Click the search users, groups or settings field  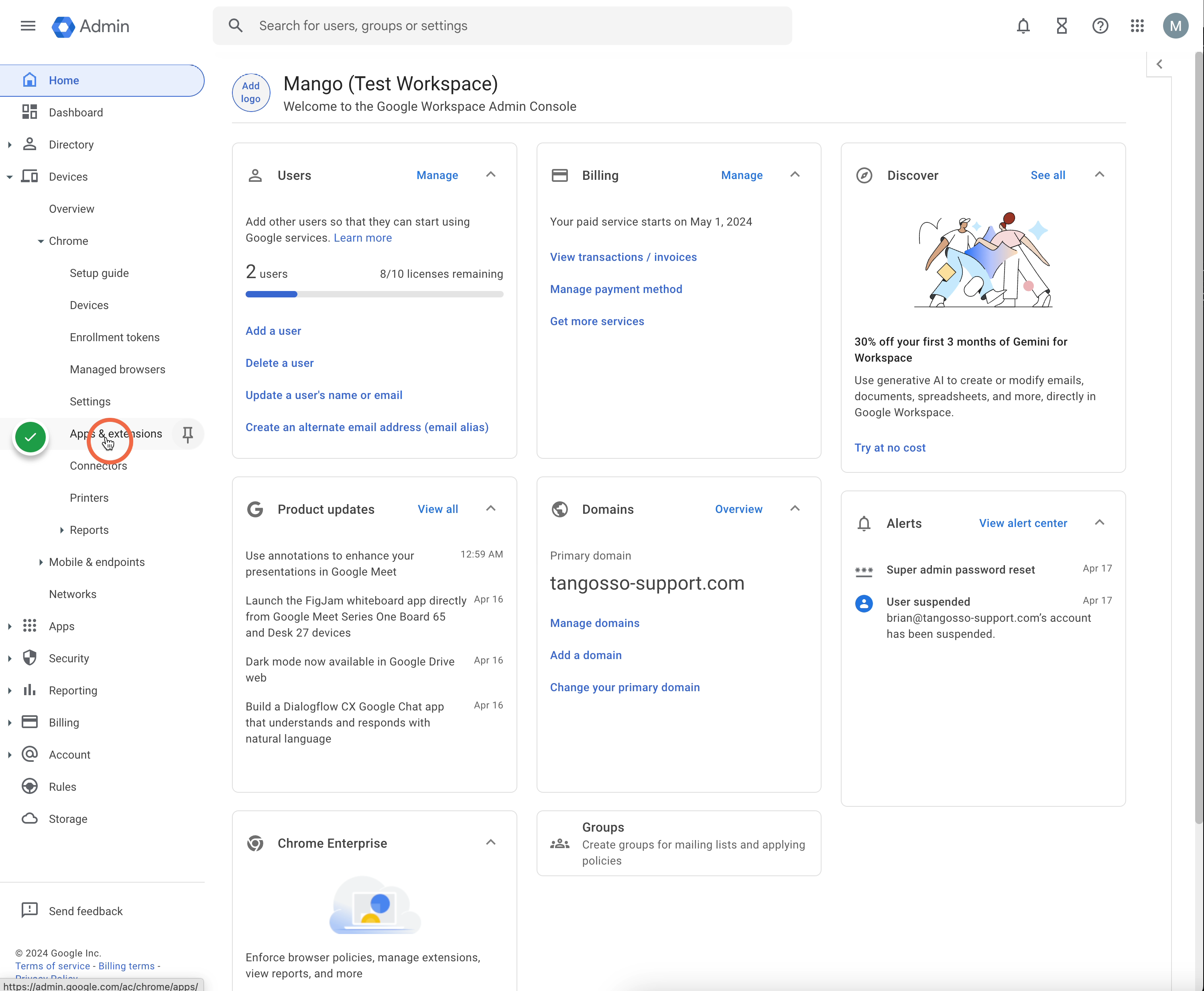pos(502,26)
